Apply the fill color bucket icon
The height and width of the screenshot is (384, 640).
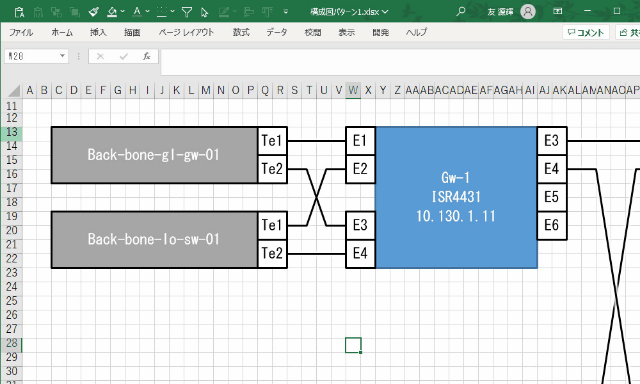[112, 12]
